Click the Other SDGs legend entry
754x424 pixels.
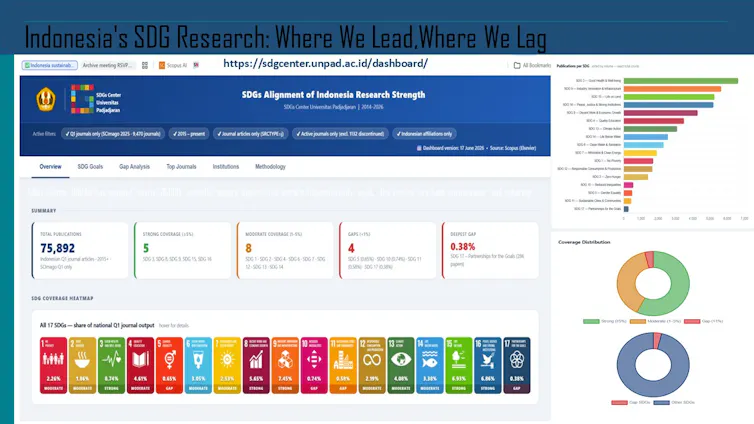point(674,402)
